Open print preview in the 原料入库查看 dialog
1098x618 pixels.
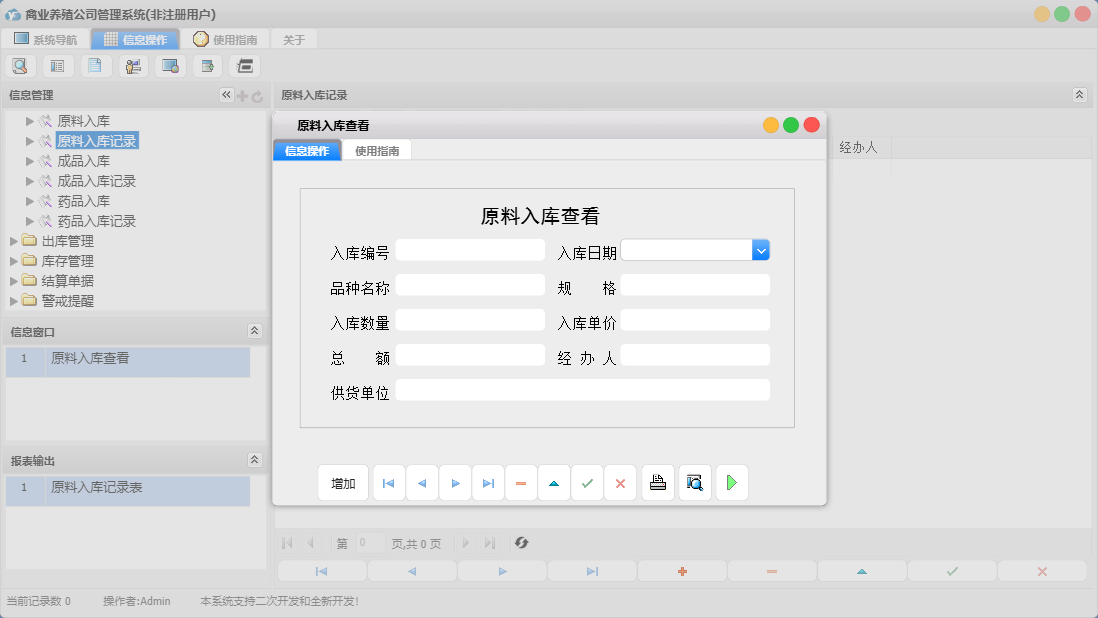coord(694,482)
